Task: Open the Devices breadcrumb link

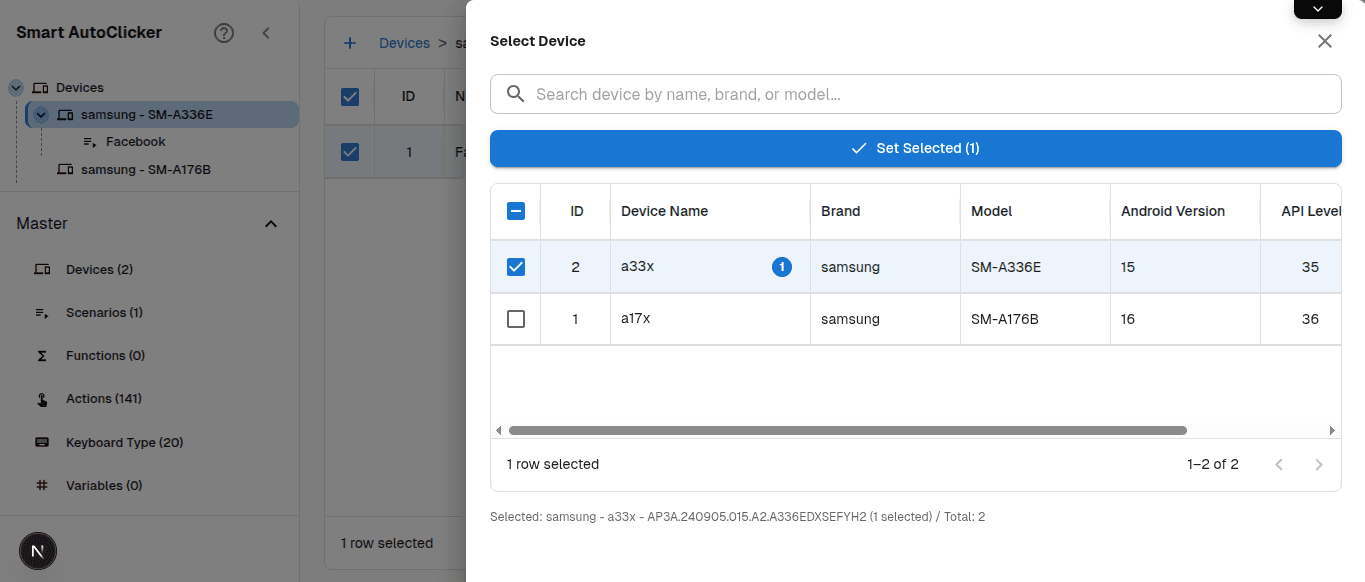Action: (x=404, y=43)
